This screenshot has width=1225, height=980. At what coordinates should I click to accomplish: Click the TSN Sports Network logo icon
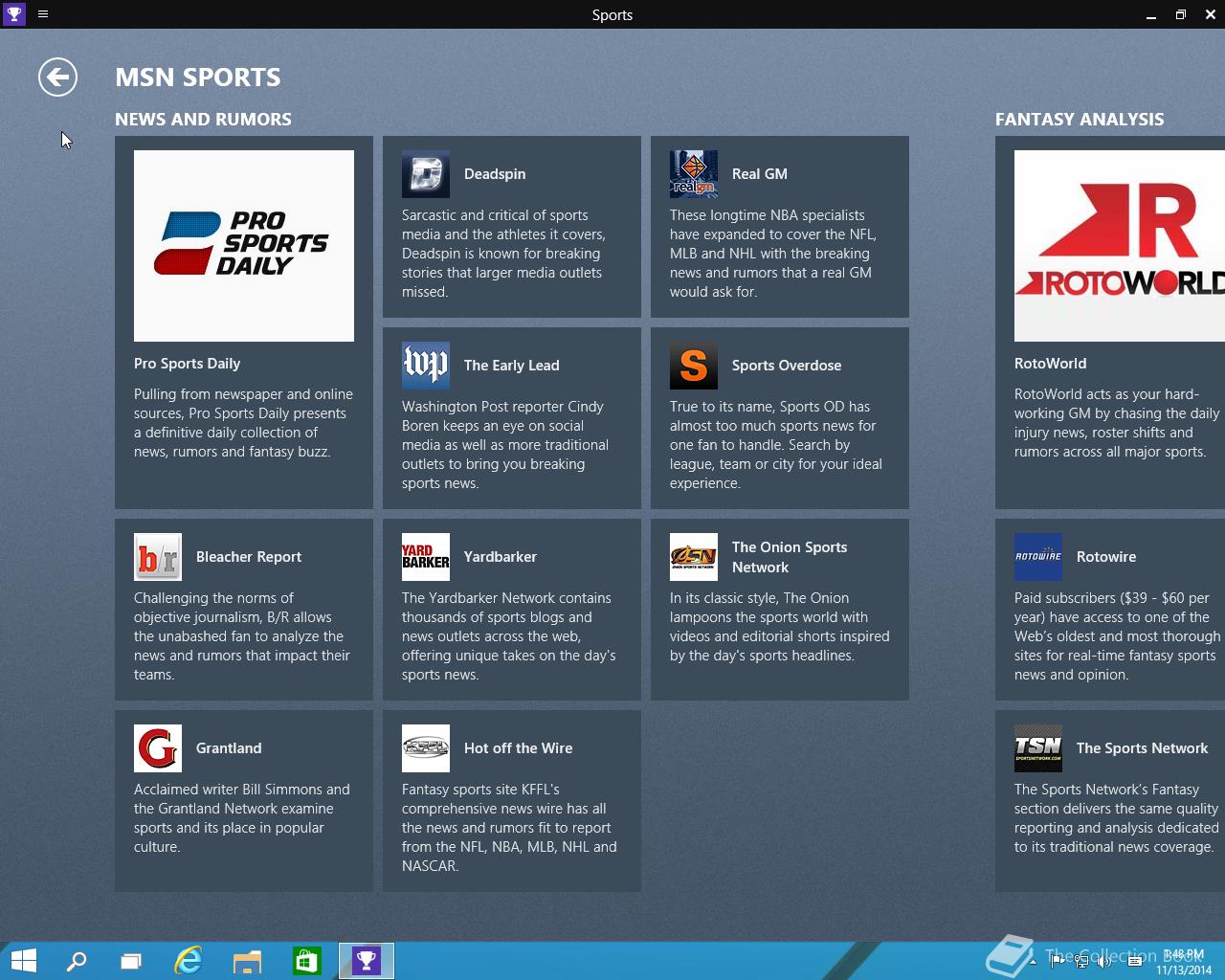(1038, 748)
